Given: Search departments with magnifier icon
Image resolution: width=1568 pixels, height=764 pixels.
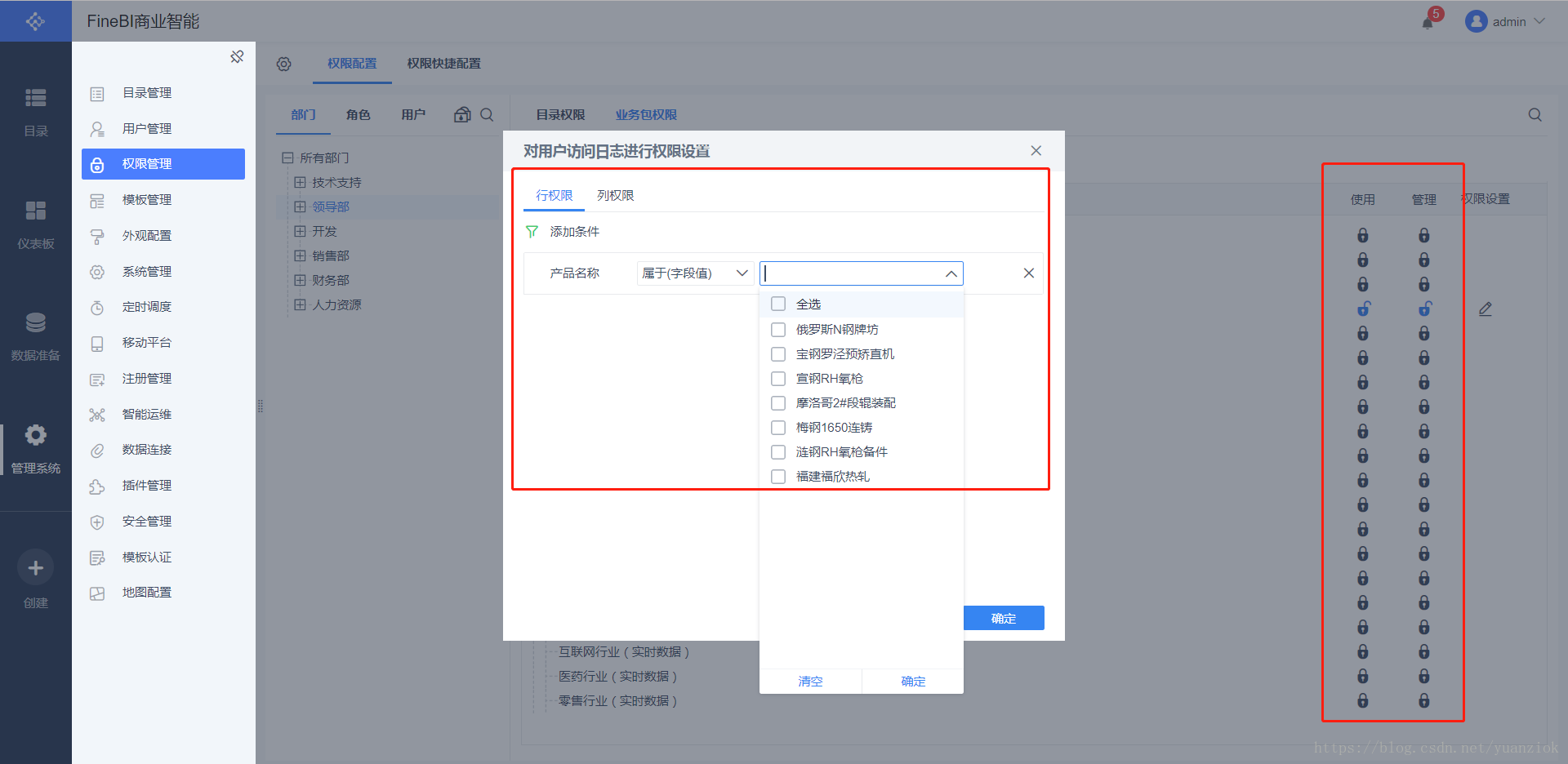Looking at the screenshot, I should point(487,114).
